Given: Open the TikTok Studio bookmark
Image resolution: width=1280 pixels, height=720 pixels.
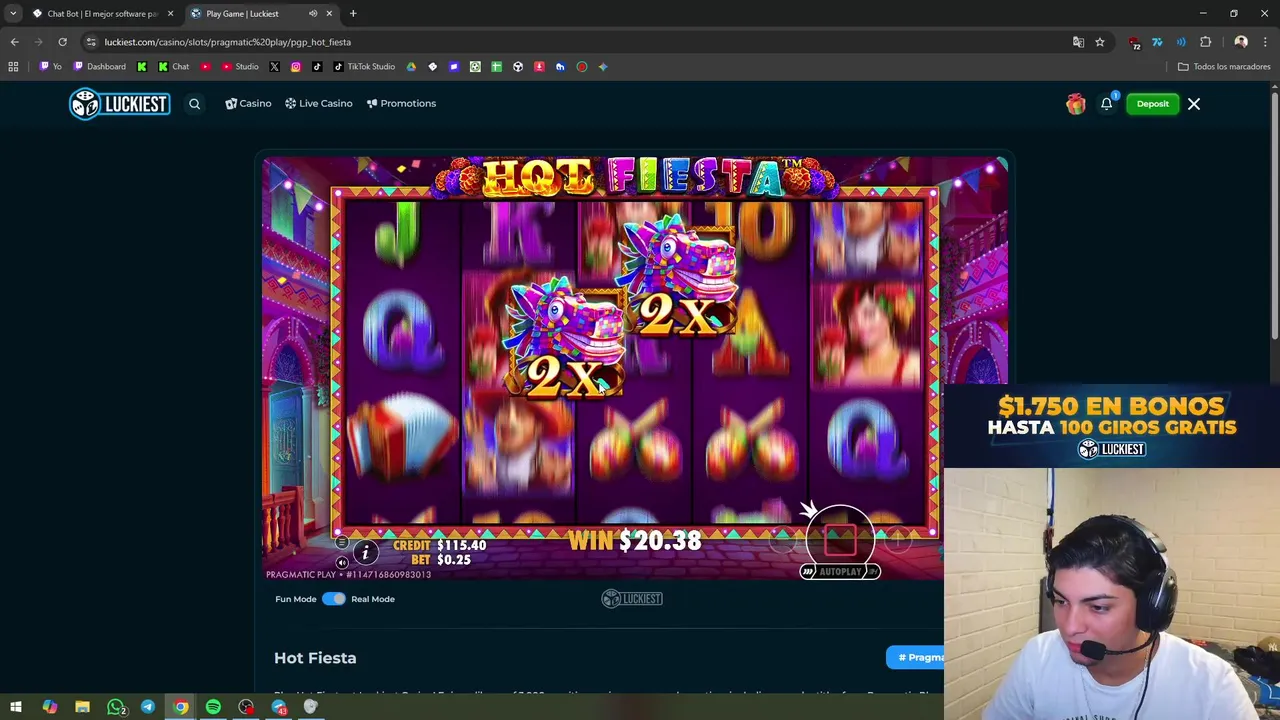Looking at the screenshot, I should pyautogui.click(x=364, y=67).
